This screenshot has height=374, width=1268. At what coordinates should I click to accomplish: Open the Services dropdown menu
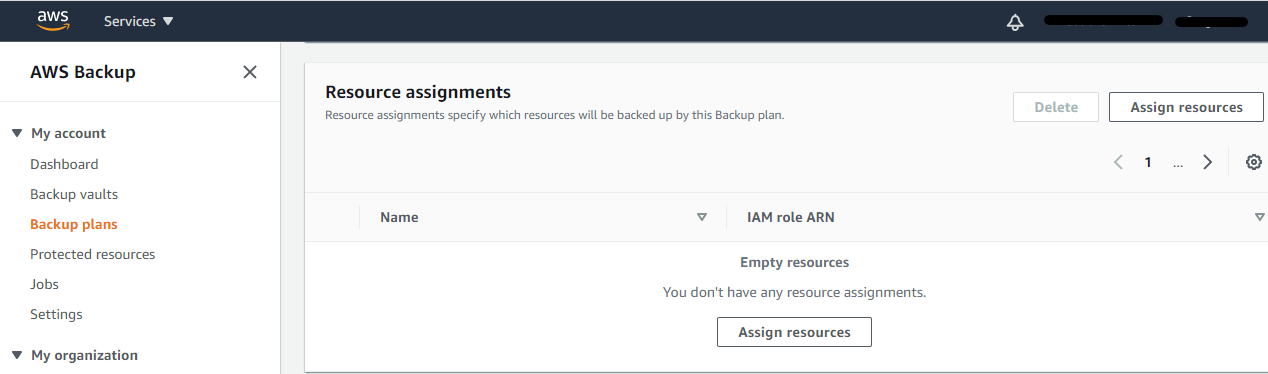(138, 21)
